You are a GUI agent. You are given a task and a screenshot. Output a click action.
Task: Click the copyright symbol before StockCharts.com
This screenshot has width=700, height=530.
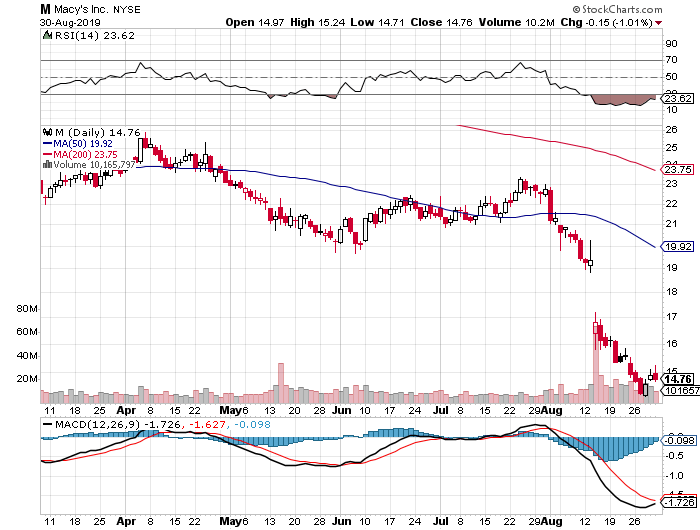pos(576,9)
